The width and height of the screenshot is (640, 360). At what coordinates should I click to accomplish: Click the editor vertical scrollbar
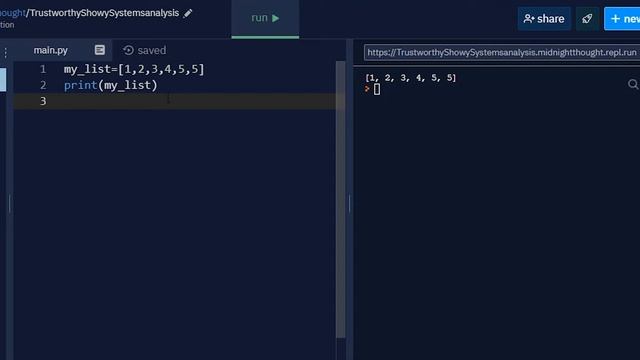pos(340,199)
